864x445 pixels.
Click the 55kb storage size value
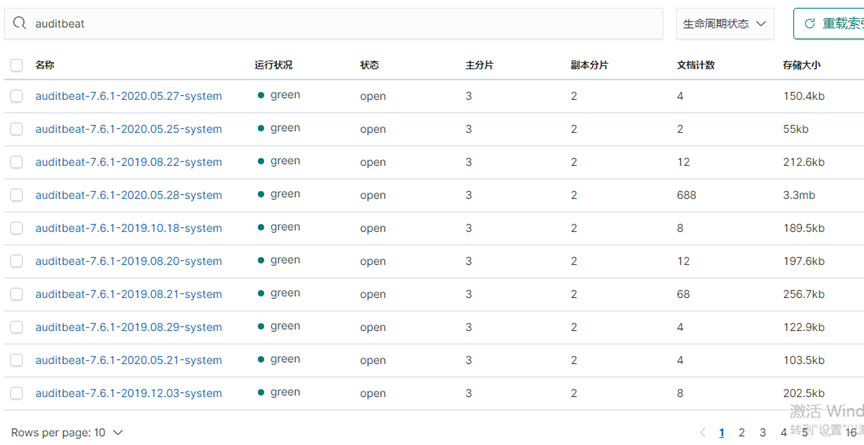(796, 129)
